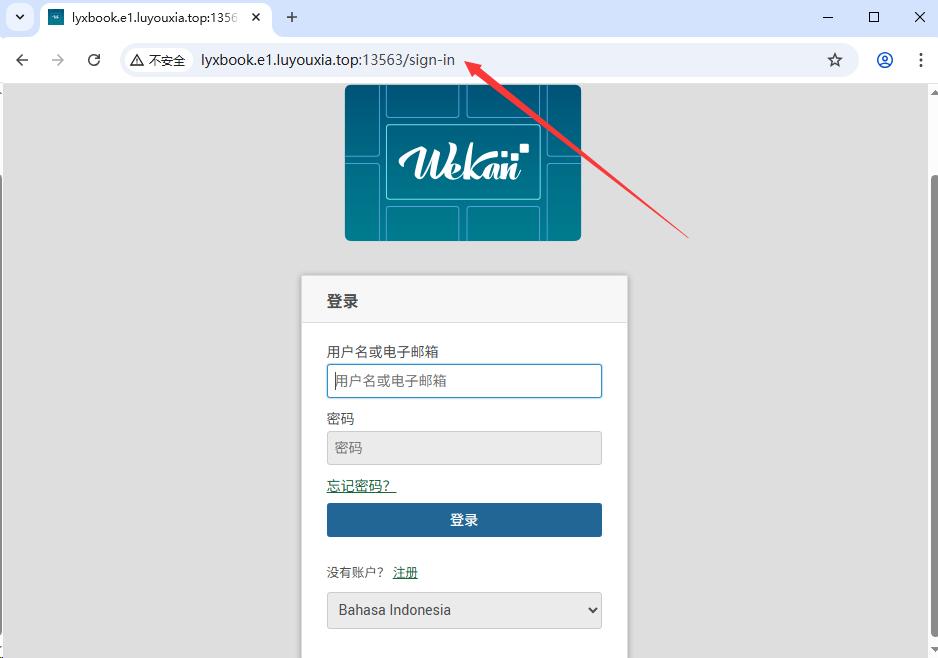Open the 不安全 site security info
Image resolution: width=938 pixels, height=658 pixels.
click(x=159, y=60)
